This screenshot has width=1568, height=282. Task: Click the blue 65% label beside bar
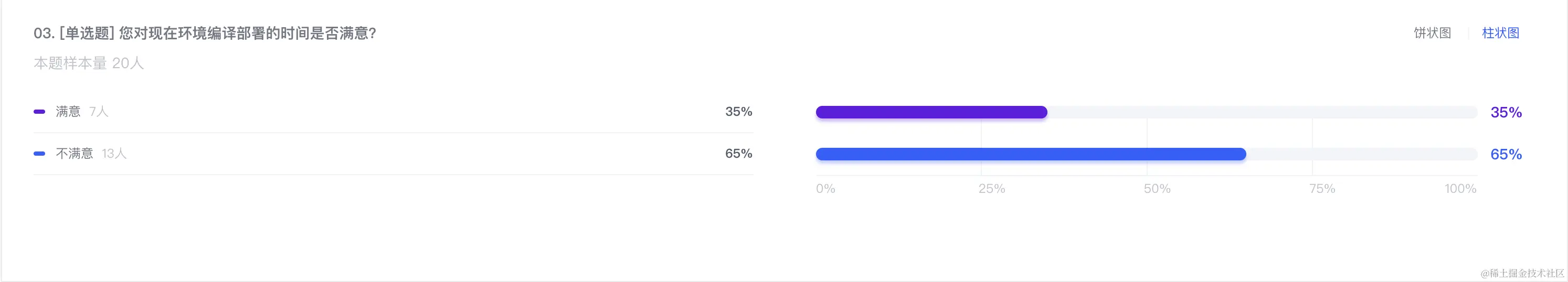pos(1506,155)
